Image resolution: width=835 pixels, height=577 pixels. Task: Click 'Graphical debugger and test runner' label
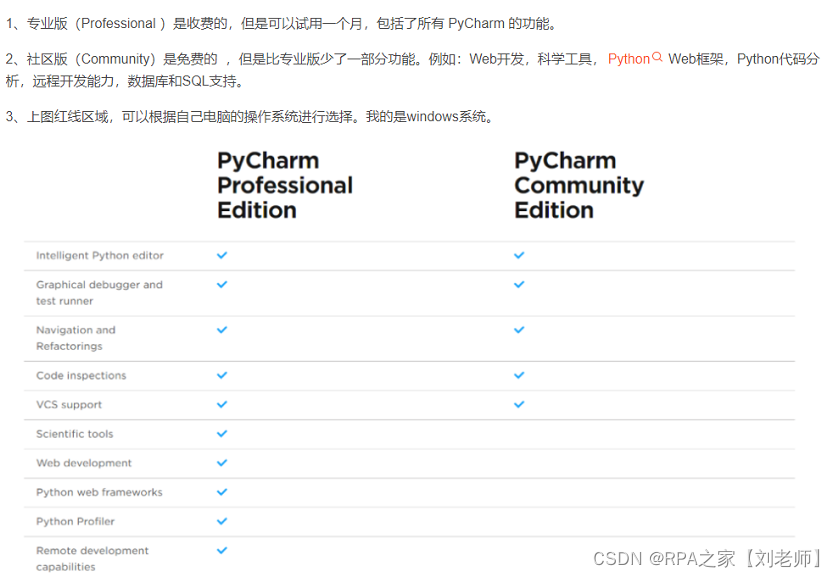[x=99, y=293]
